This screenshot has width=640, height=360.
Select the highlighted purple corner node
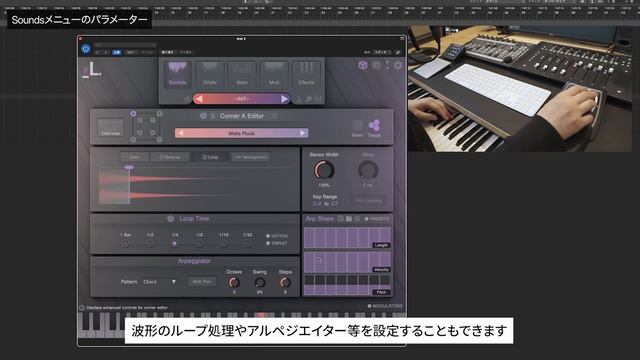pyautogui.click(x=133, y=113)
